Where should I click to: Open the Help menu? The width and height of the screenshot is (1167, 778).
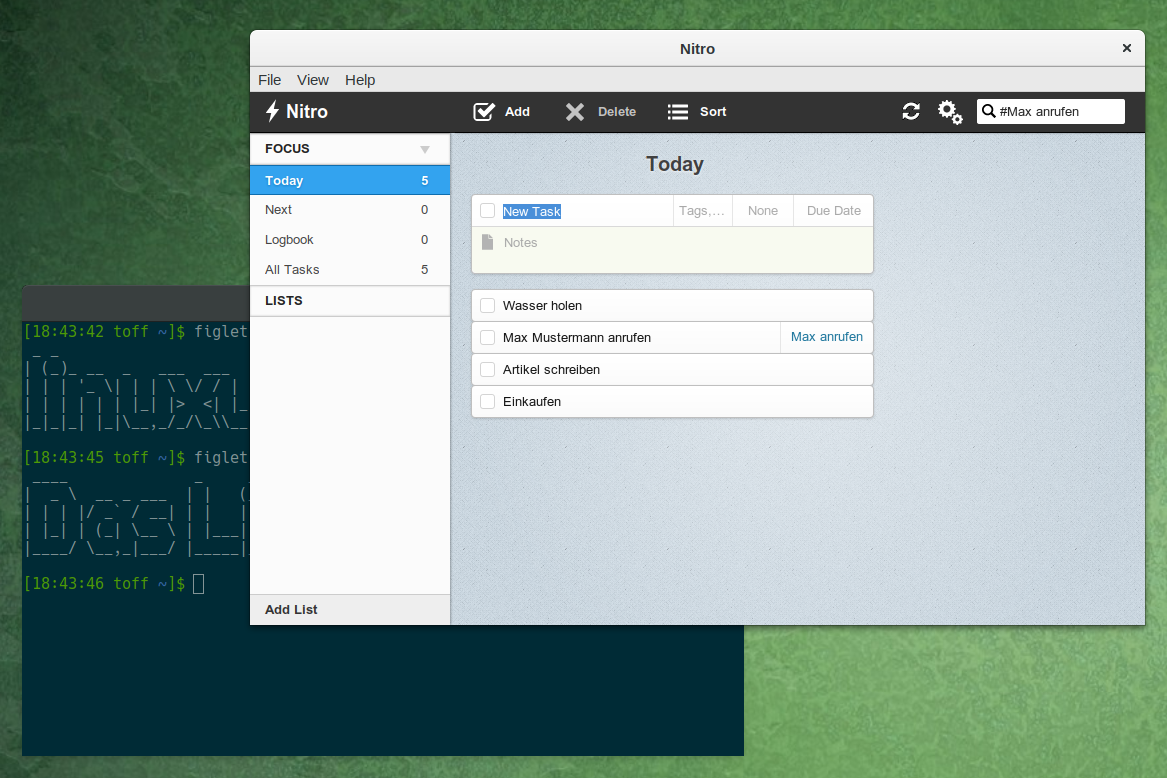[360, 80]
